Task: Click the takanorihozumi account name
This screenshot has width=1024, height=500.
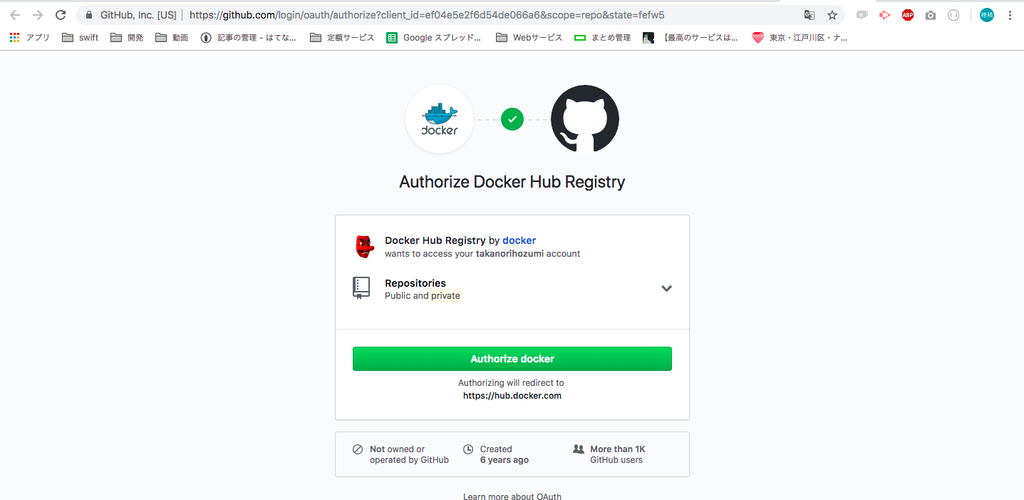Action: (509, 253)
